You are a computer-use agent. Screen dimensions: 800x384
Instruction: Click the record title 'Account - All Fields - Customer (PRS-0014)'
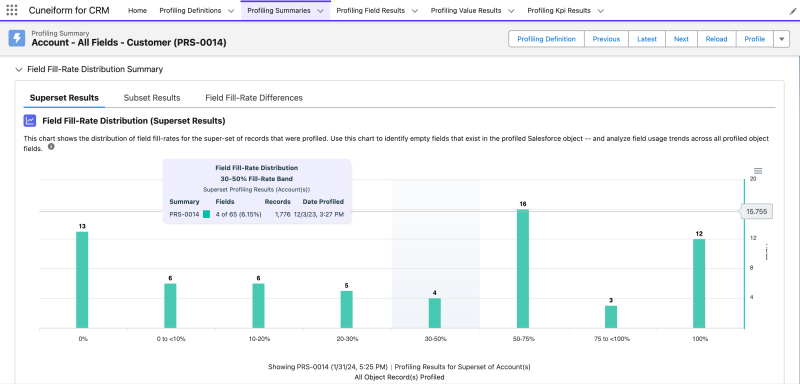tap(129, 43)
